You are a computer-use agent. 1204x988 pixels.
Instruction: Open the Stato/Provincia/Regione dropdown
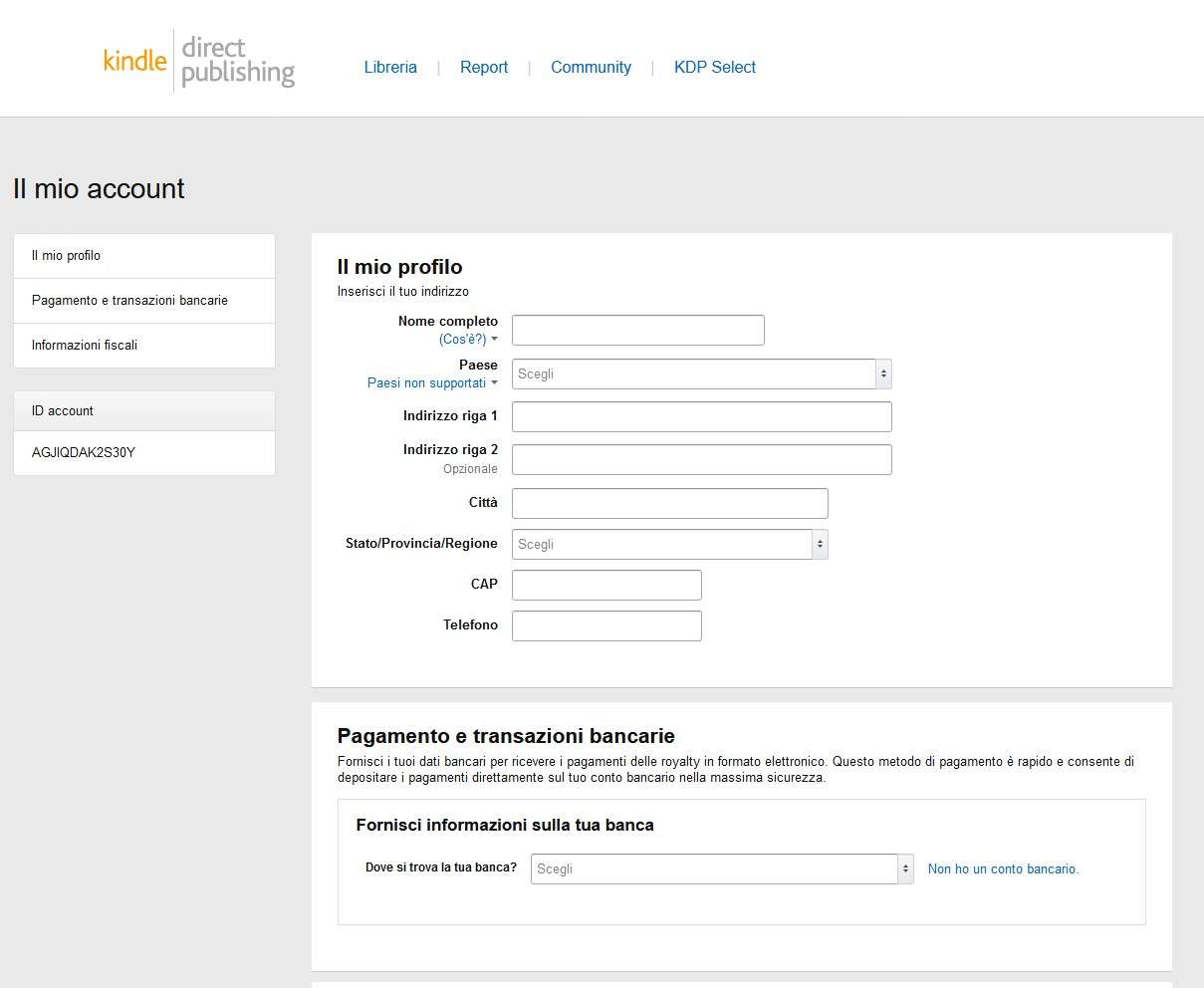669,544
